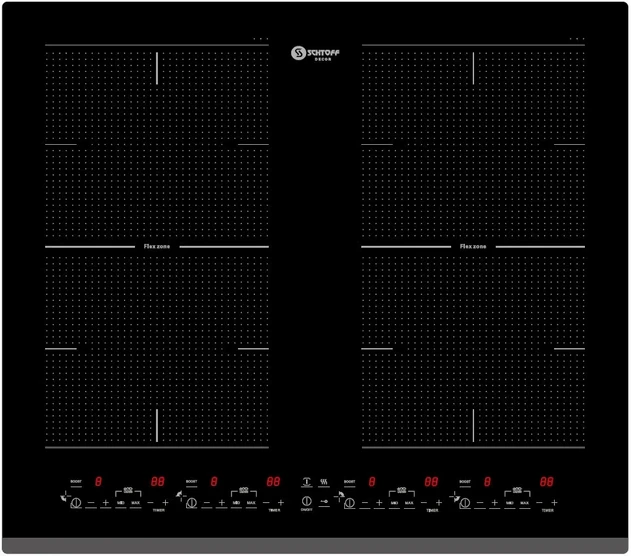Select the front-left zone with its key

coord(76,503)
